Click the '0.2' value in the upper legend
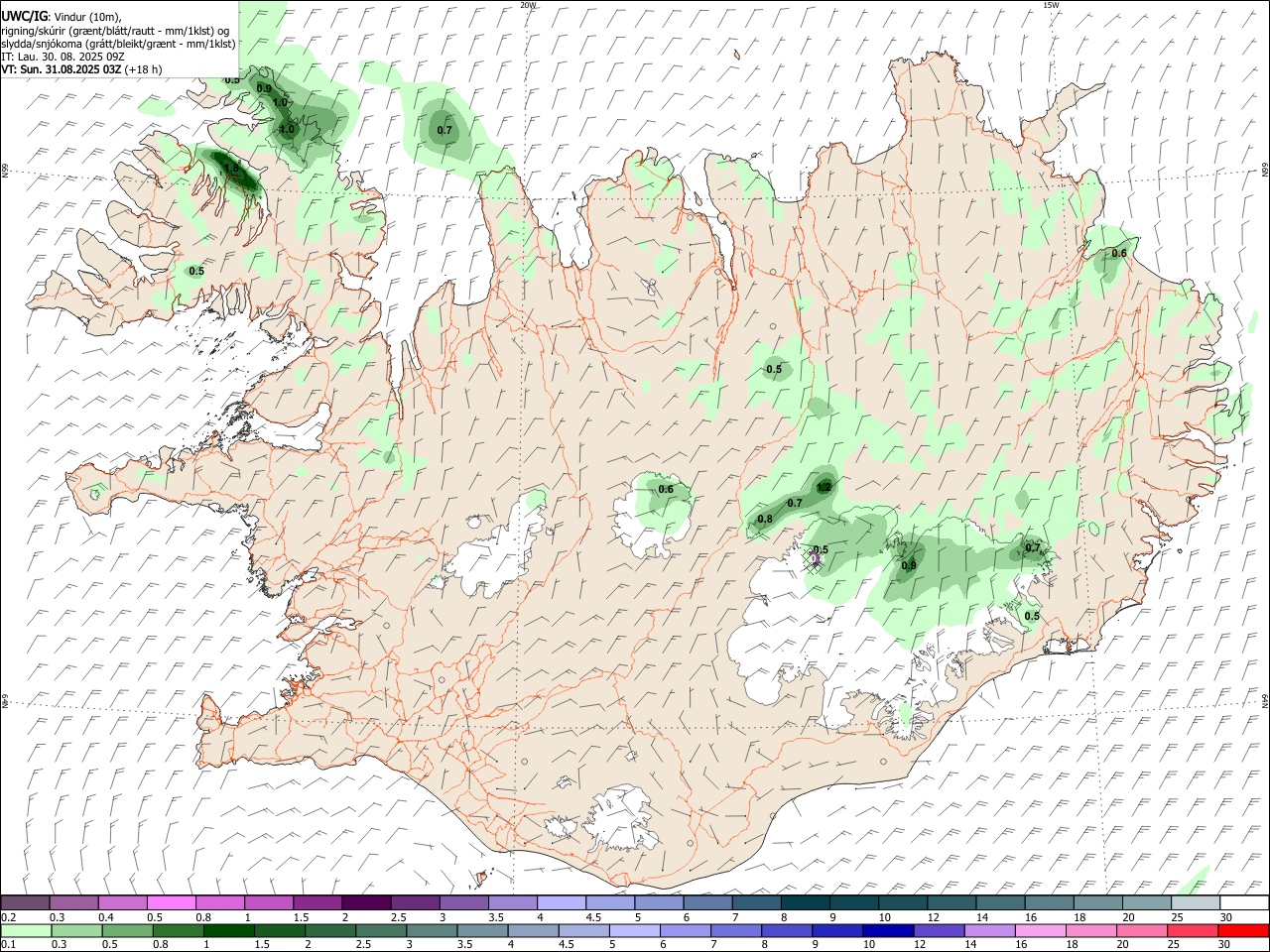This screenshot has height=952, width=1270. 9,917
